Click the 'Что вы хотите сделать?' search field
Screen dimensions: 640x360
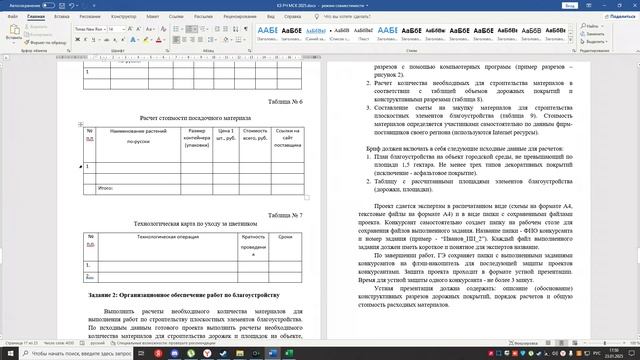click(347, 17)
